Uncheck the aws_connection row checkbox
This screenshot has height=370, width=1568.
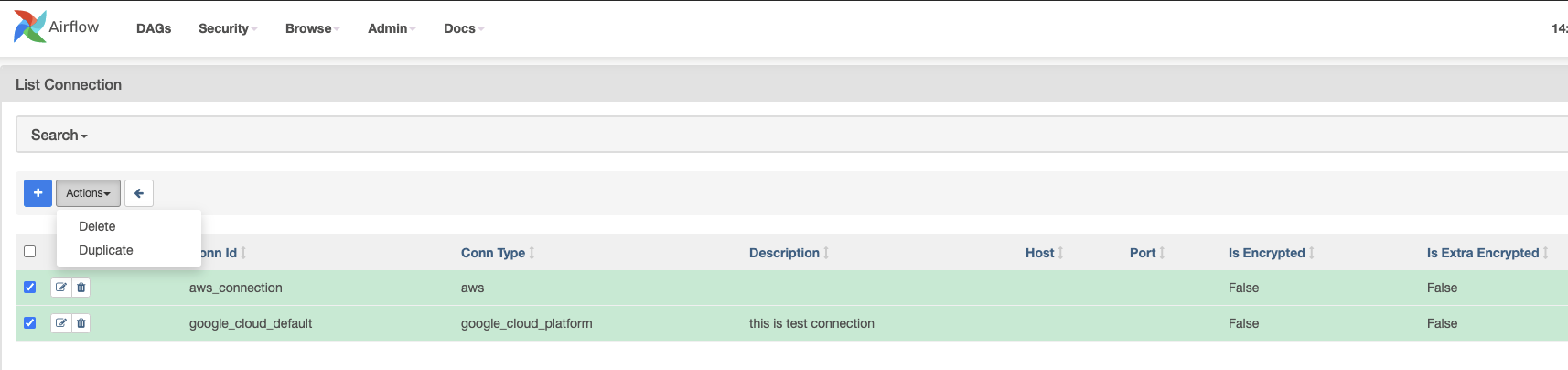coord(30,288)
